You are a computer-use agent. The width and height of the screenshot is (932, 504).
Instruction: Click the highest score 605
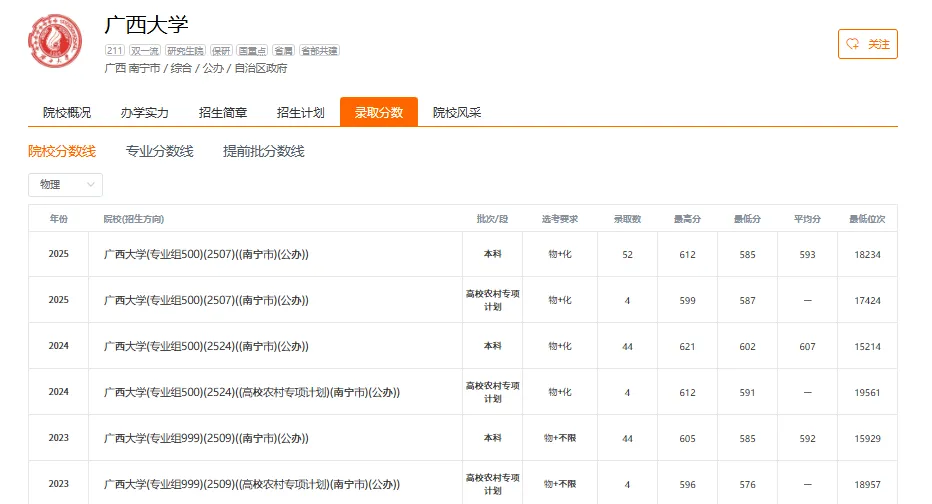687,439
